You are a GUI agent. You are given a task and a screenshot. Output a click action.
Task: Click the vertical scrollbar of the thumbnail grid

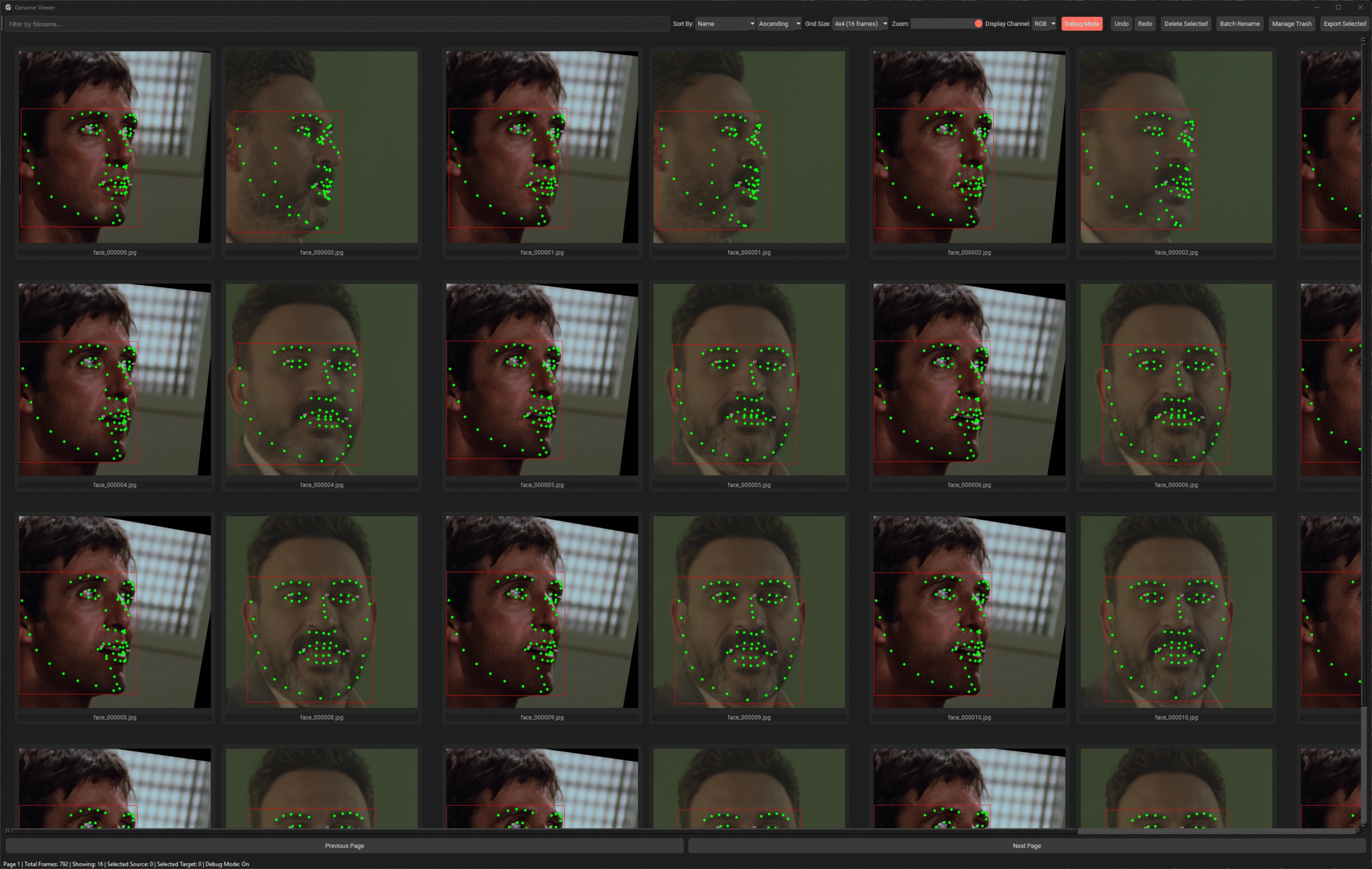1363,433
